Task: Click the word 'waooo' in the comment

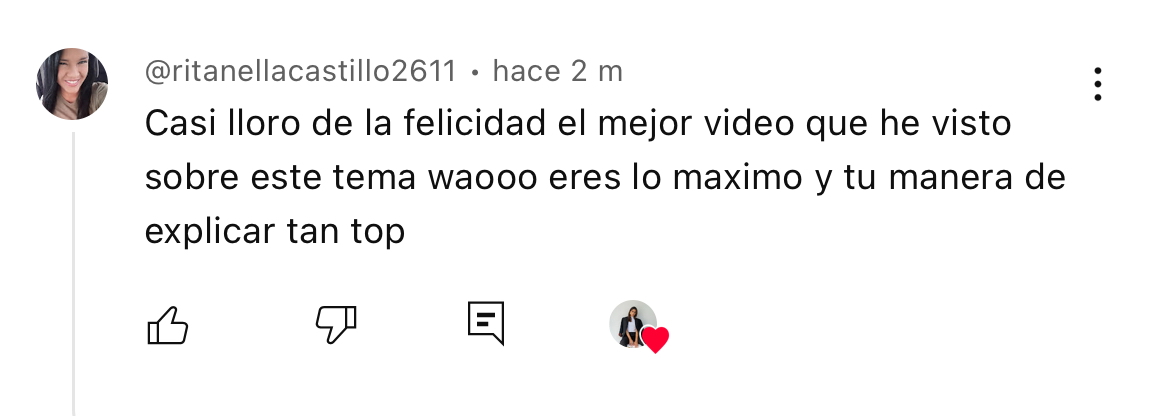Action: point(482,179)
